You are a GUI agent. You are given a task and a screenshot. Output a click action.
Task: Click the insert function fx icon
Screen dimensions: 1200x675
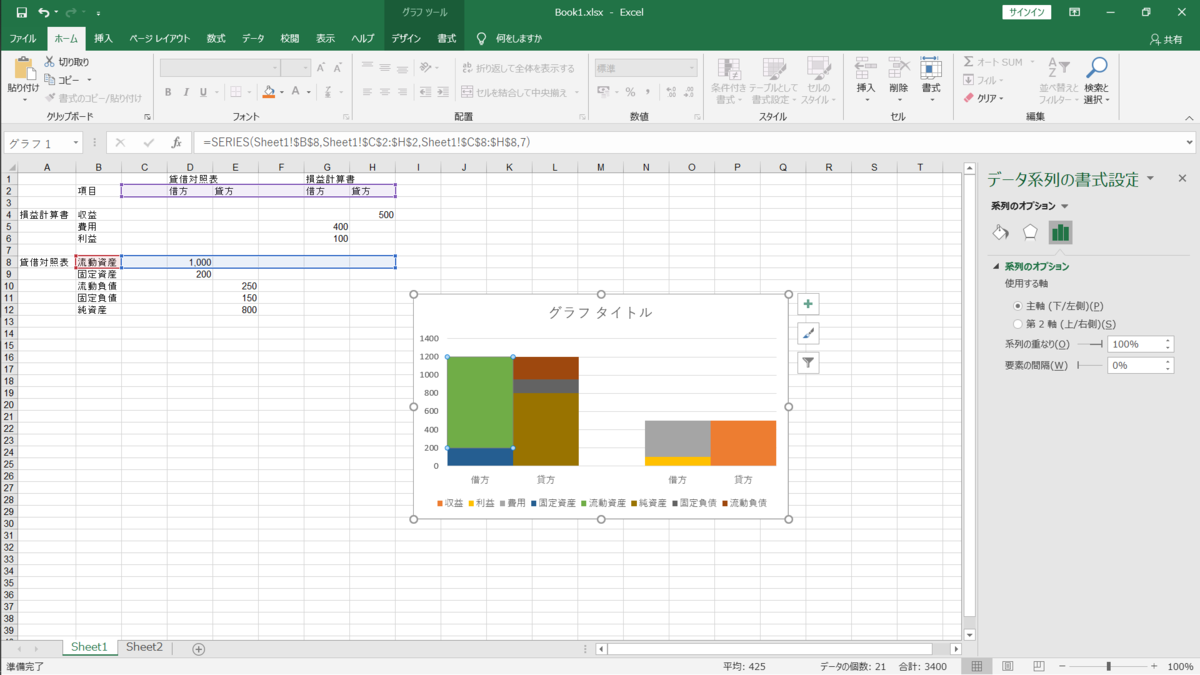pyautogui.click(x=176, y=143)
